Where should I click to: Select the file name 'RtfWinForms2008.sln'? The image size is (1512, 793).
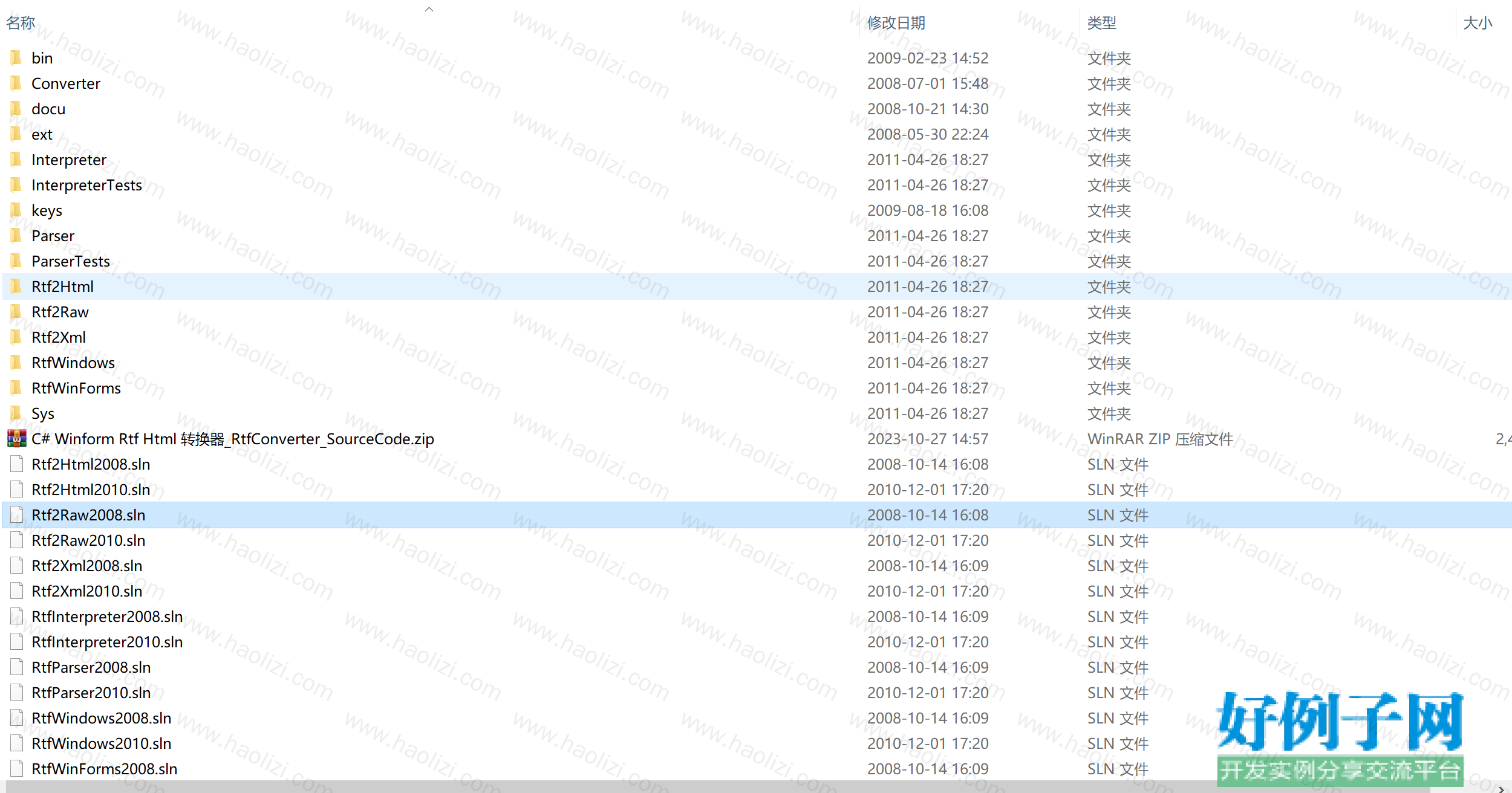[x=105, y=769]
